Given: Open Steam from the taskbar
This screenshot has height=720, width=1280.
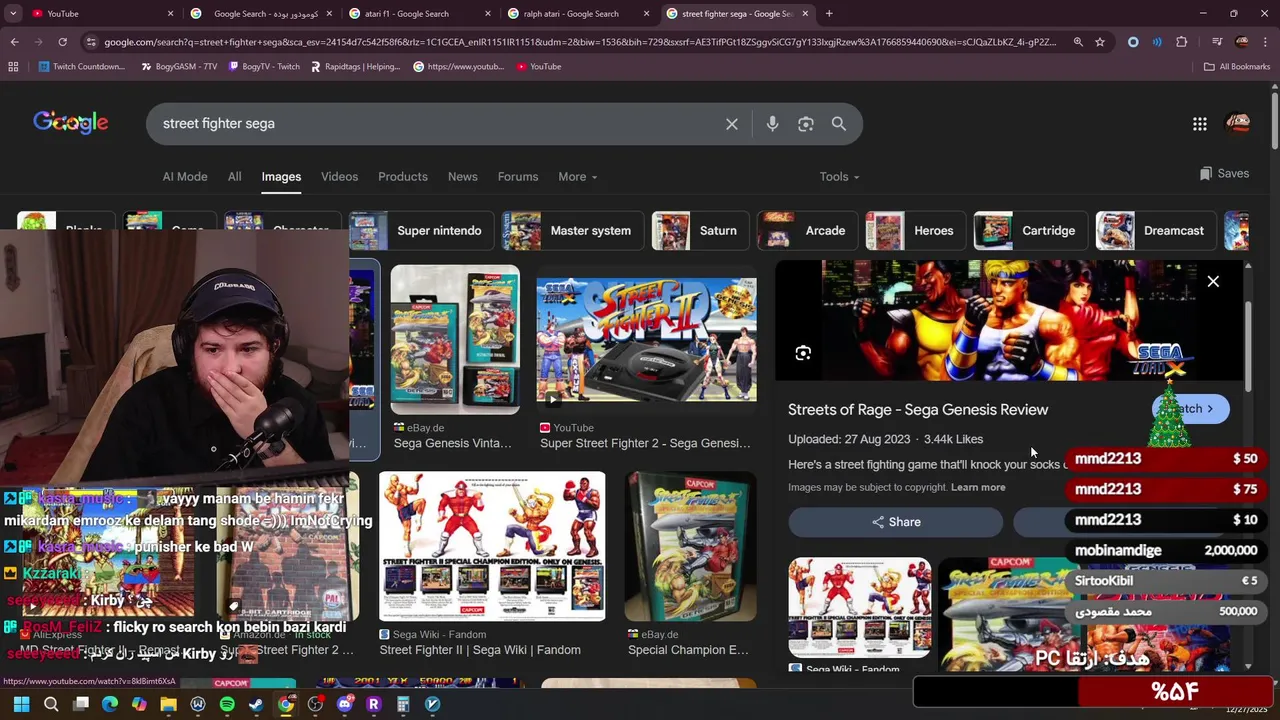Looking at the screenshot, I should point(256,704).
